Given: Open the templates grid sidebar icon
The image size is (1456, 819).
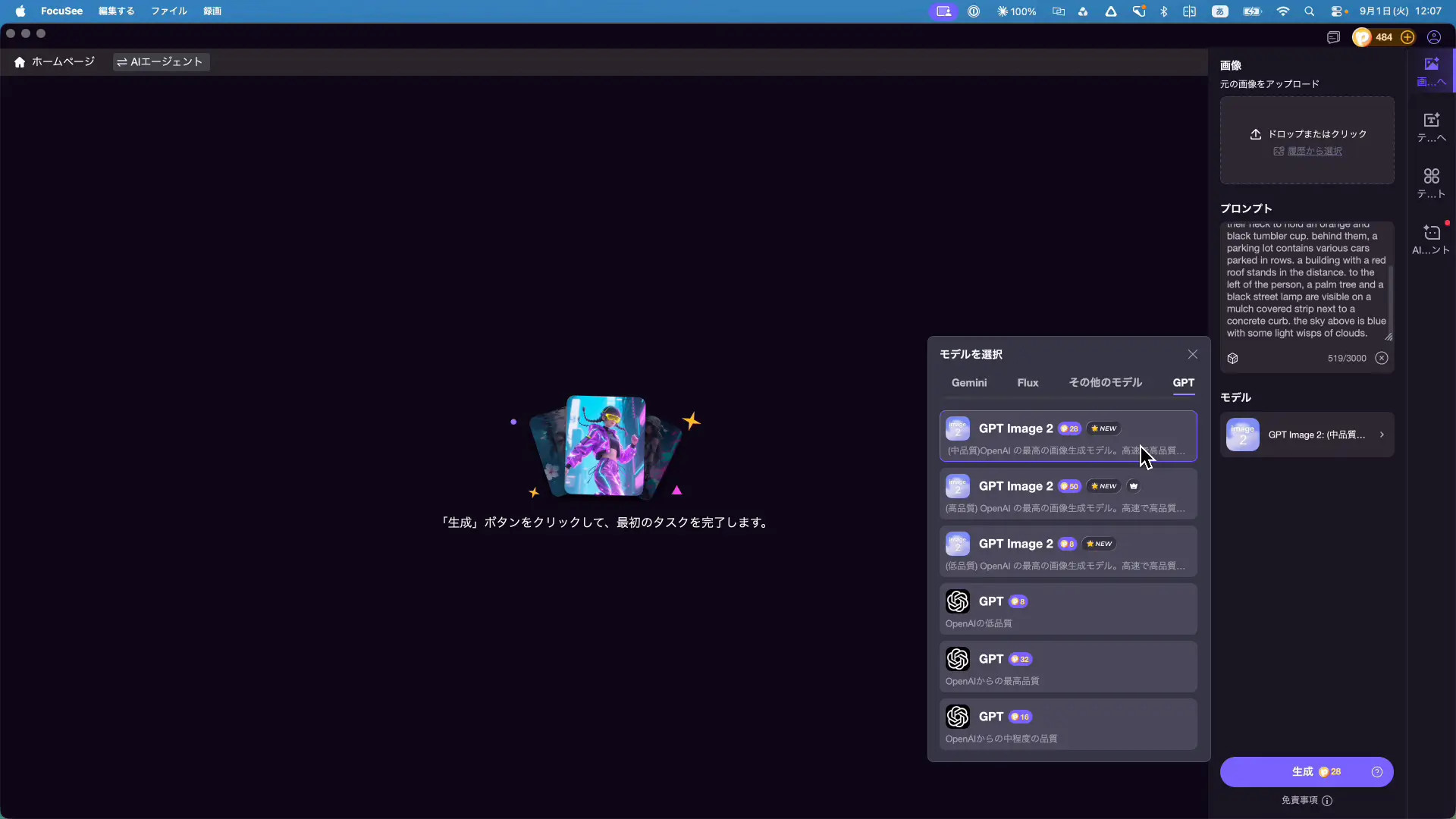Looking at the screenshot, I should point(1432,184).
